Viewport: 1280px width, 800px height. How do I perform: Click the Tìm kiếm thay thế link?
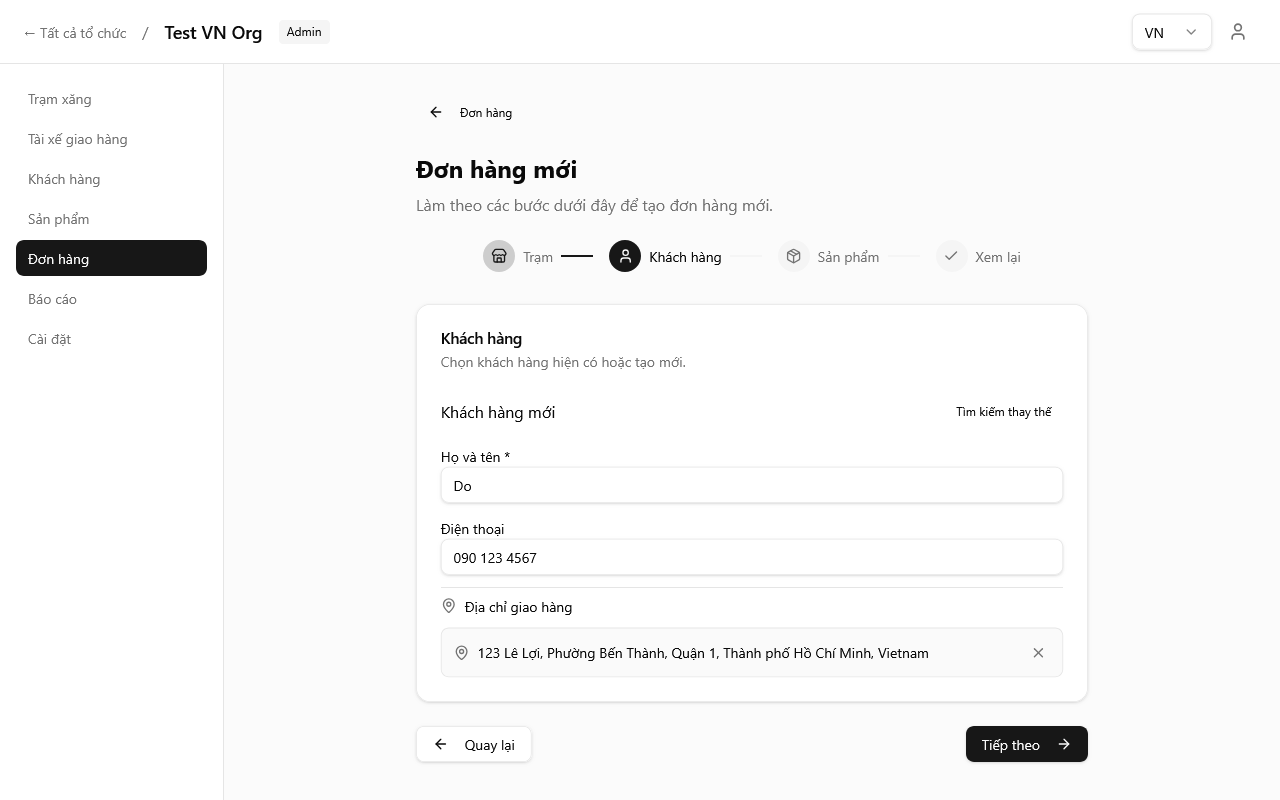[1003, 412]
